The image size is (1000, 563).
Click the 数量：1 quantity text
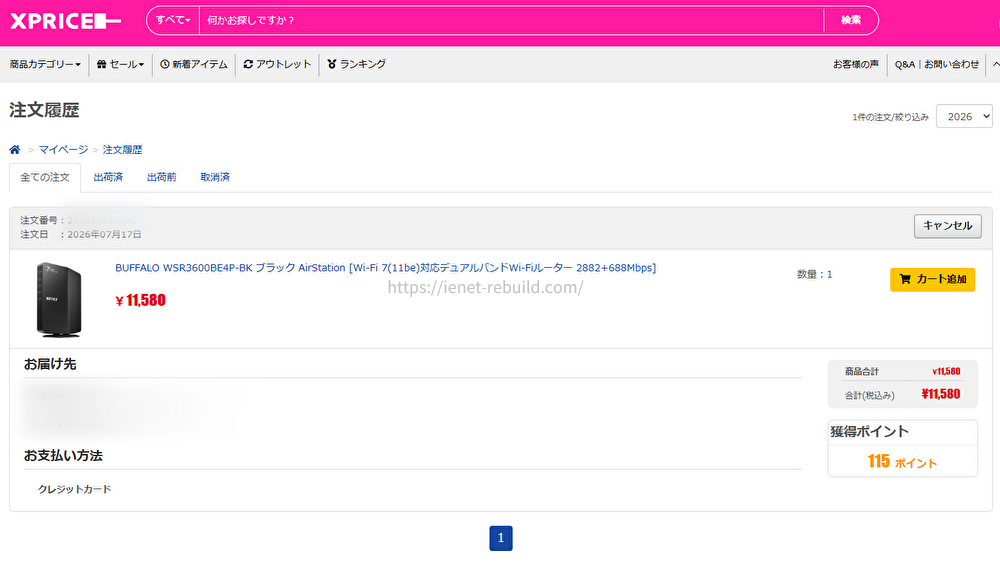(814, 274)
